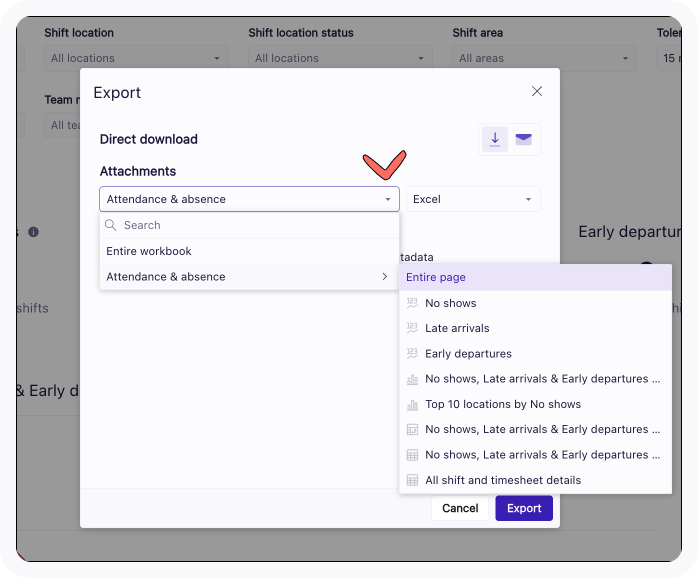Click bar chart icon beside Top 10 locations
Screen dimensions: 698x578
[412, 405]
